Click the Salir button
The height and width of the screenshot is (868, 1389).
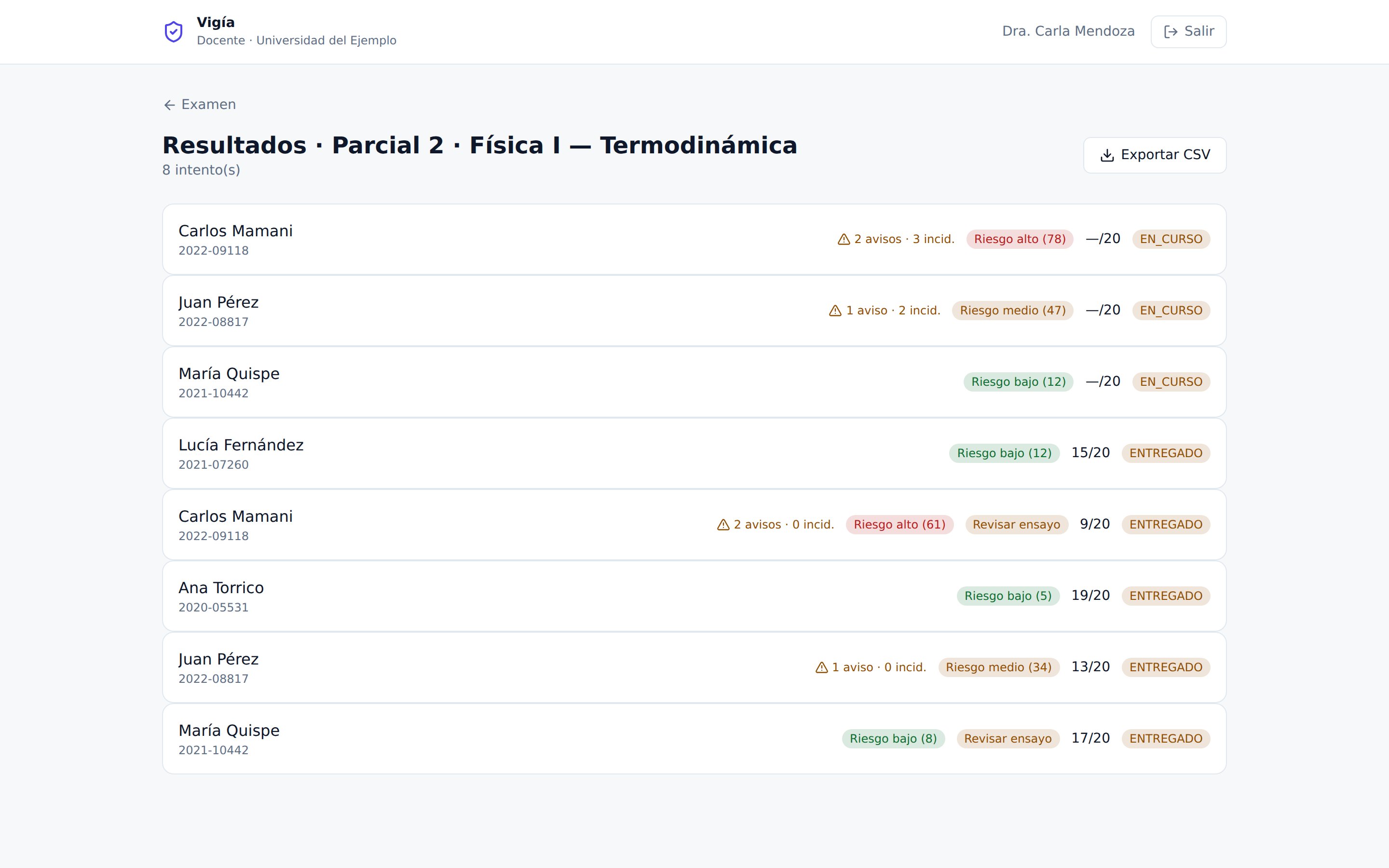click(x=1188, y=31)
